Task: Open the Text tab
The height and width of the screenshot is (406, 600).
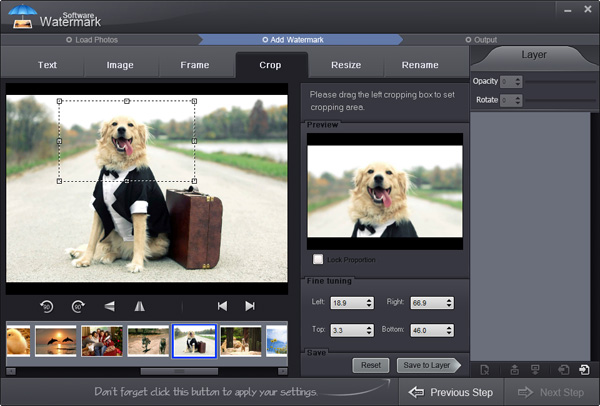Action: pyautogui.click(x=47, y=65)
